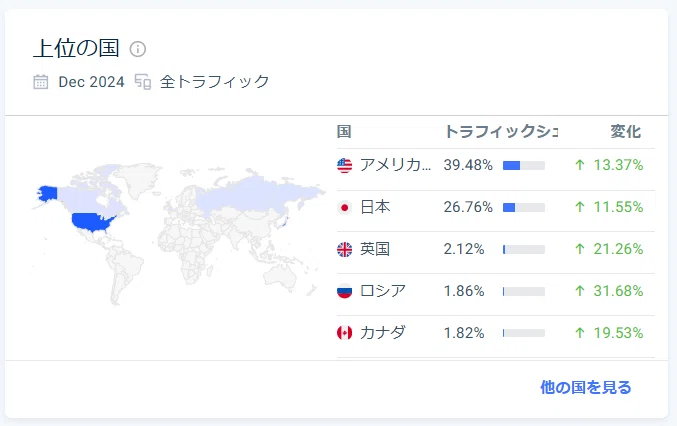Select the アメリカ country name
Screen dimensions: 677x426
coord(395,165)
